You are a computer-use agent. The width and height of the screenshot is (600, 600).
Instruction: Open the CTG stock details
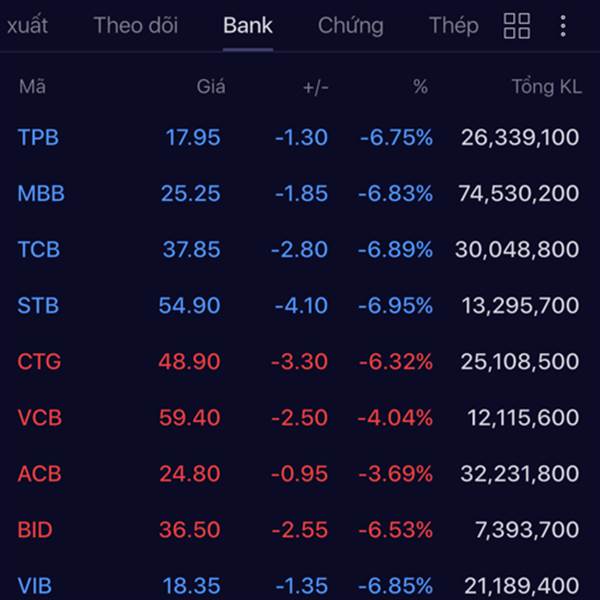tap(39, 361)
